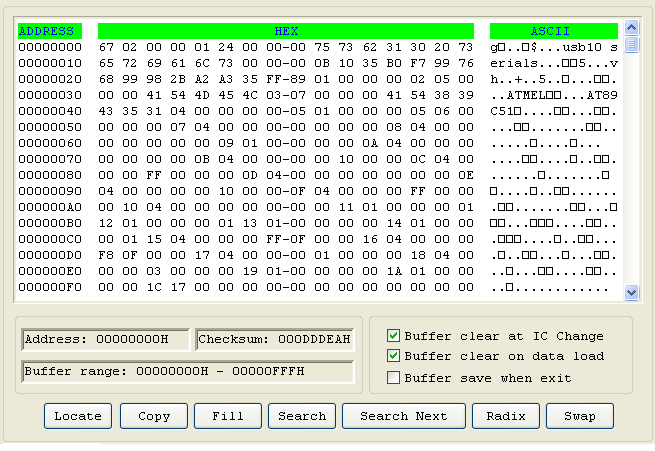Select the Checksum field 000DDDEAH
The width and height of the screenshot is (655, 451).
click(x=274, y=339)
